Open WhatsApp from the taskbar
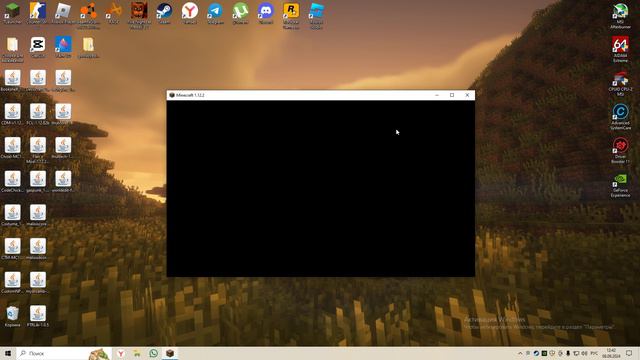Screen dimensions: 640x360 tap(153, 353)
